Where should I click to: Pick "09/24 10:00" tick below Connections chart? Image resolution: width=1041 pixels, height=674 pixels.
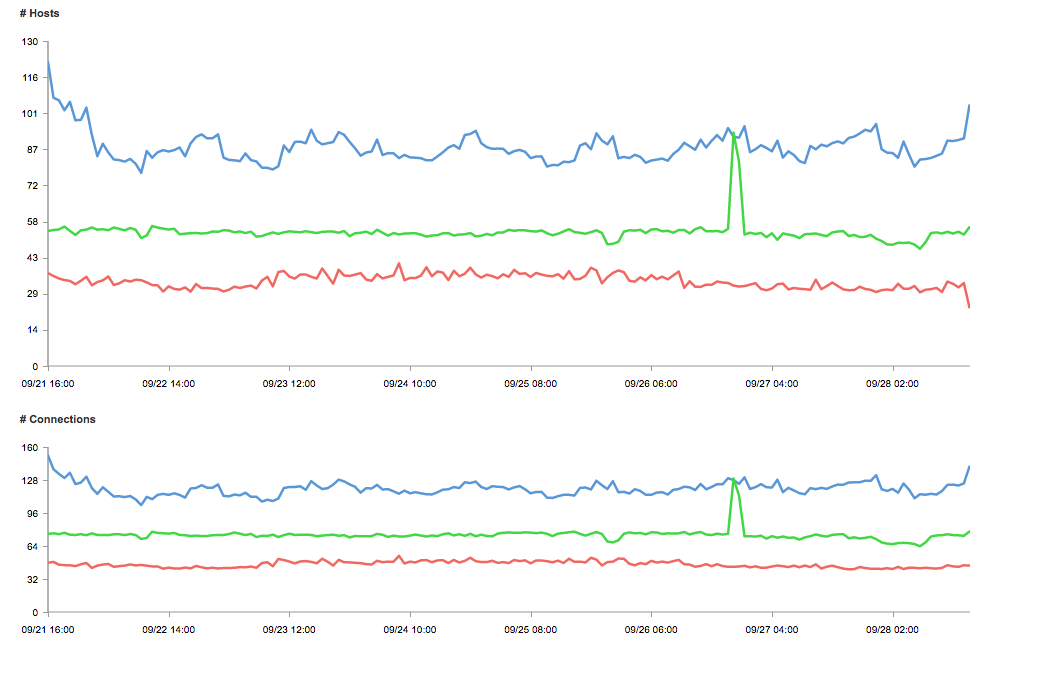tap(410, 630)
